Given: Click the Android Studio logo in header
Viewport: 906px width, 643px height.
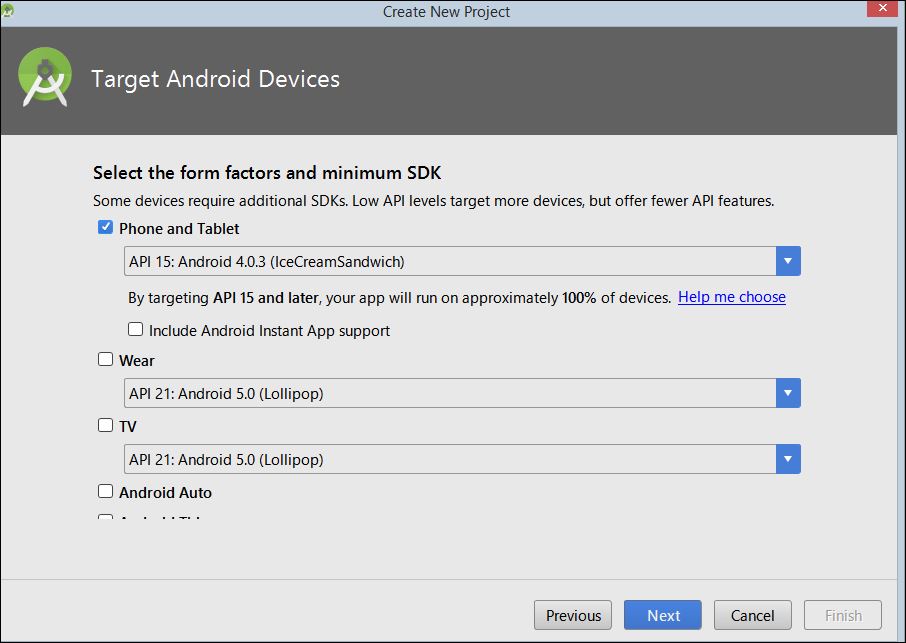Looking at the screenshot, I should (45, 77).
